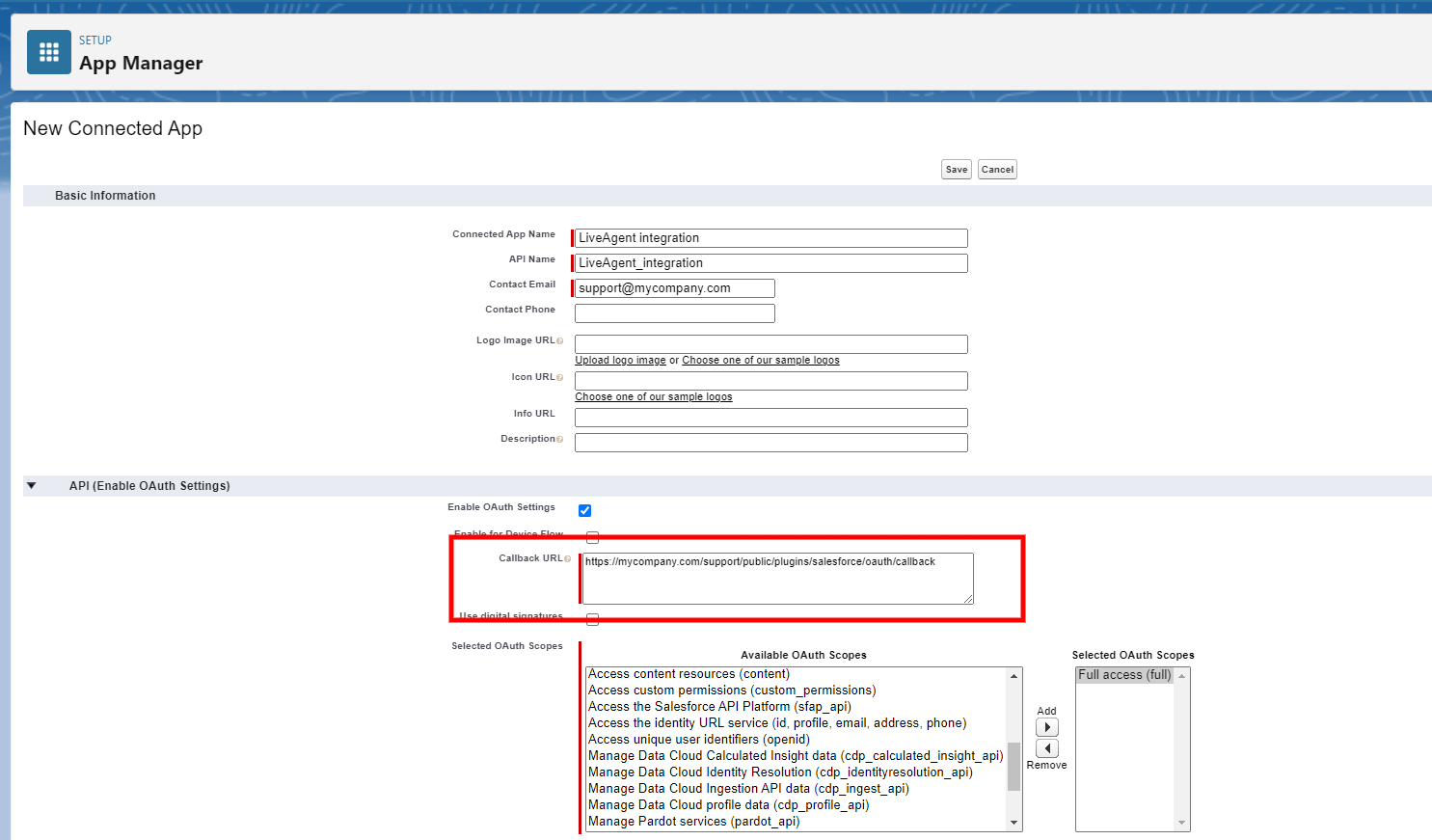Open the App Launcher waffle icon
The height and width of the screenshot is (840, 1432).
click(x=48, y=52)
